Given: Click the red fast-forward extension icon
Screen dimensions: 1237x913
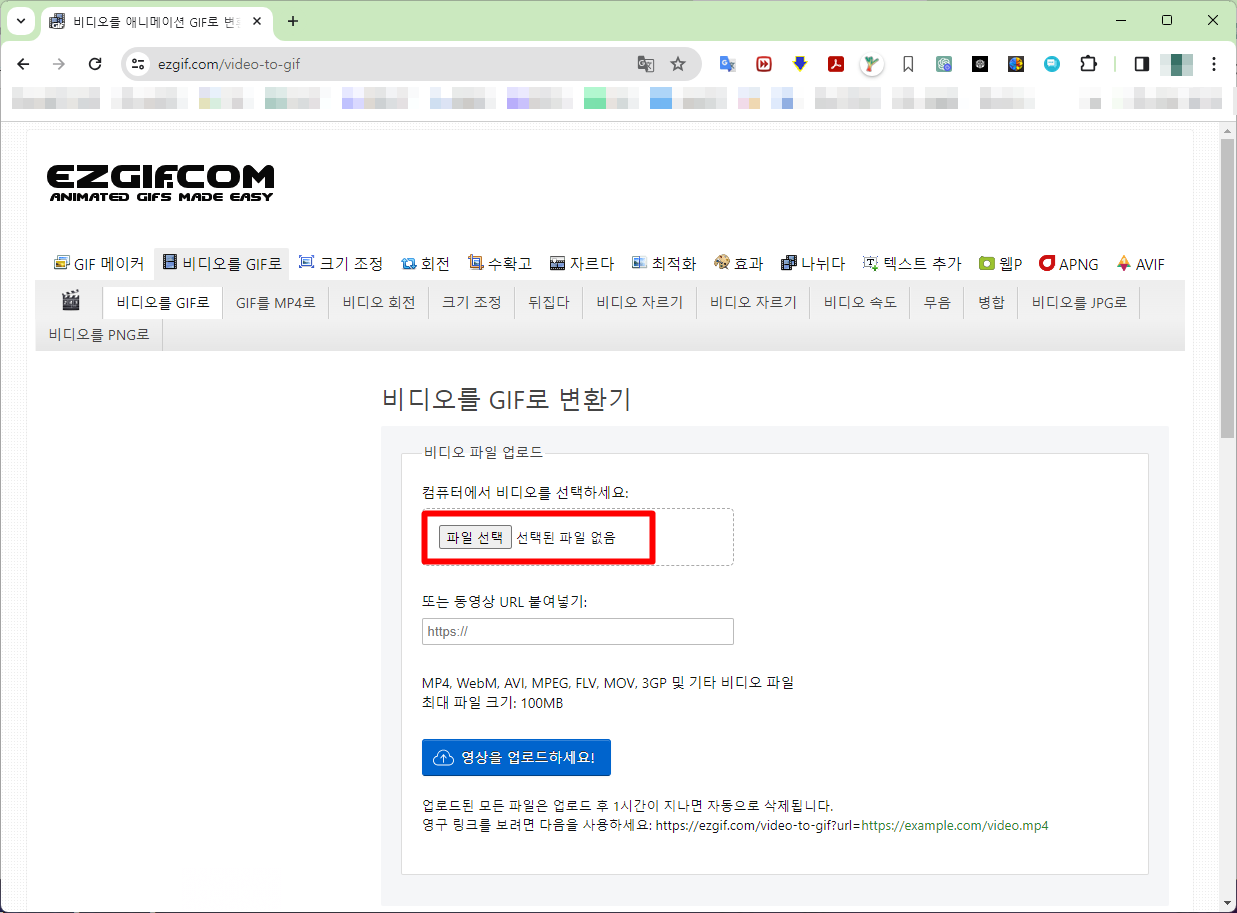Looking at the screenshot, I should coord(764,64).
